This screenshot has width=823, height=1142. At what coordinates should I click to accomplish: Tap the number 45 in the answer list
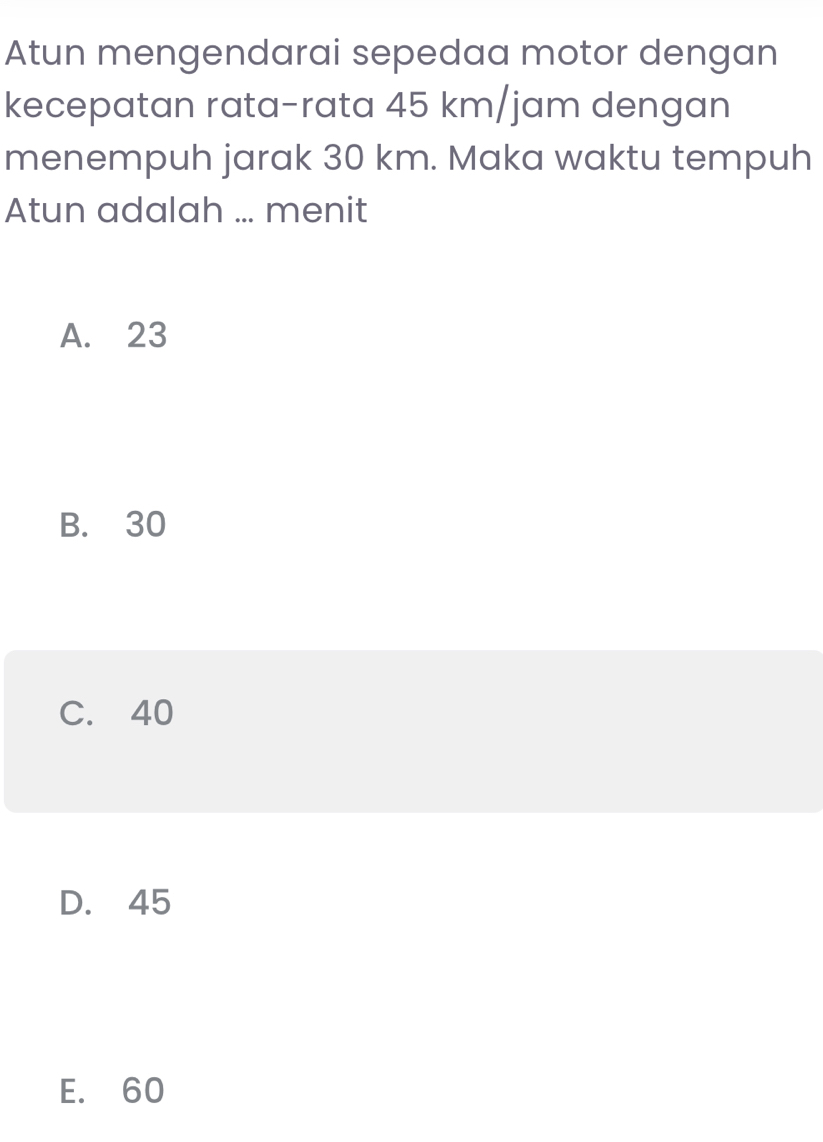coord(150,903)
